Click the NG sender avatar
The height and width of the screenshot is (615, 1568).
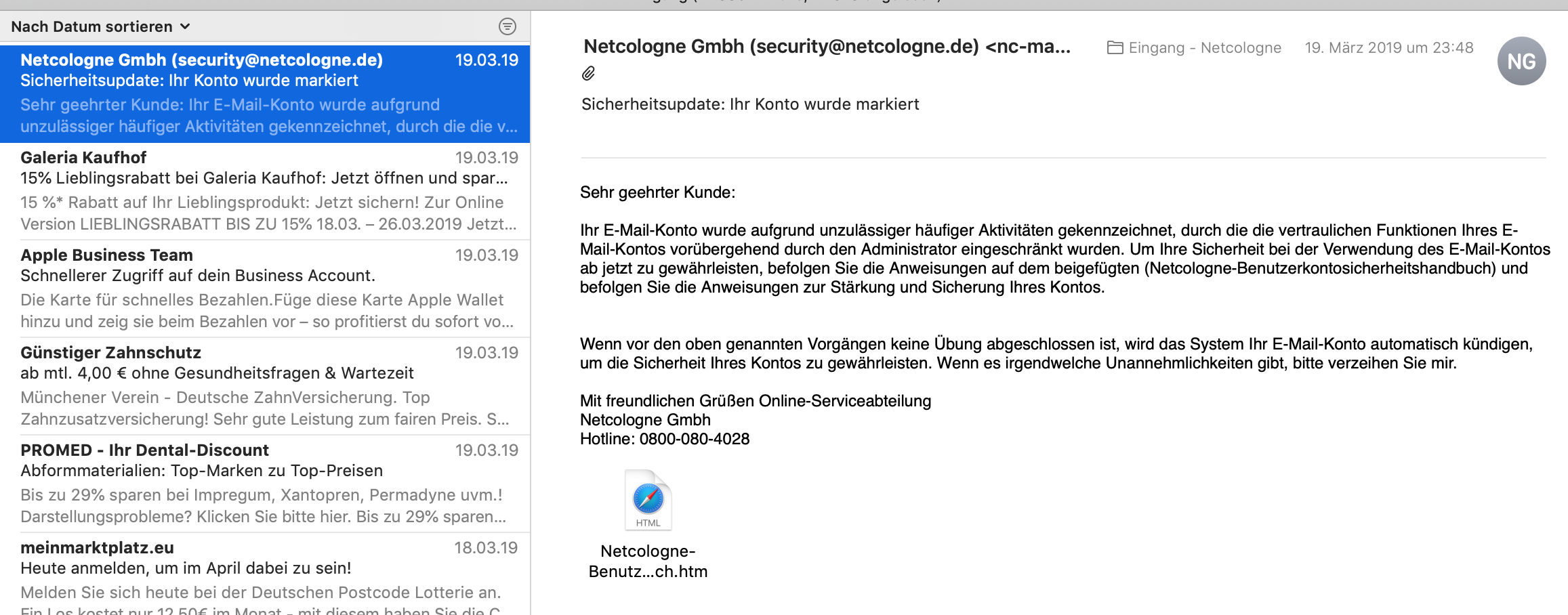1521,61
